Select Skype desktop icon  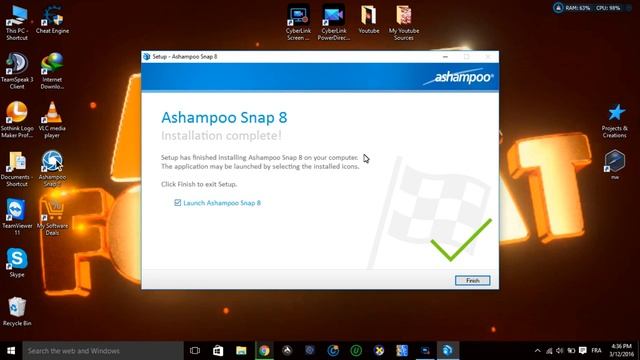17,262
